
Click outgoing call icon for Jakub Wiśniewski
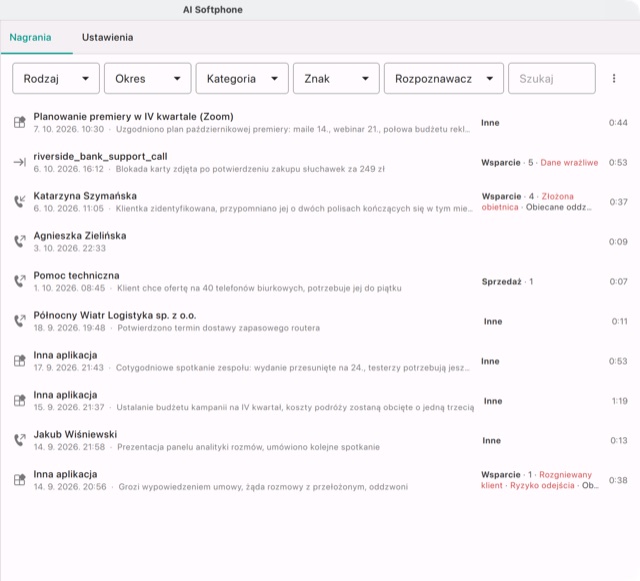pyautogui.click(x=20, y=440)
